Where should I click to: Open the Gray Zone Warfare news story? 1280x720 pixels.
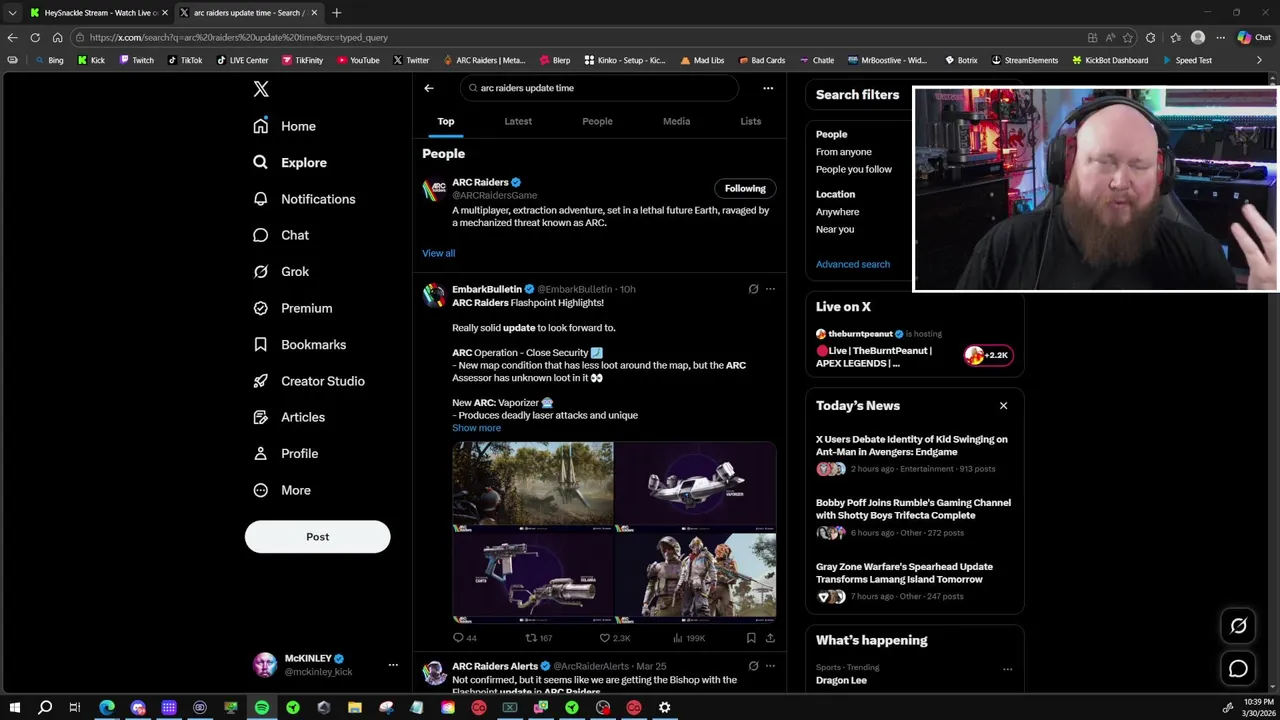click(x=904, y=573)
